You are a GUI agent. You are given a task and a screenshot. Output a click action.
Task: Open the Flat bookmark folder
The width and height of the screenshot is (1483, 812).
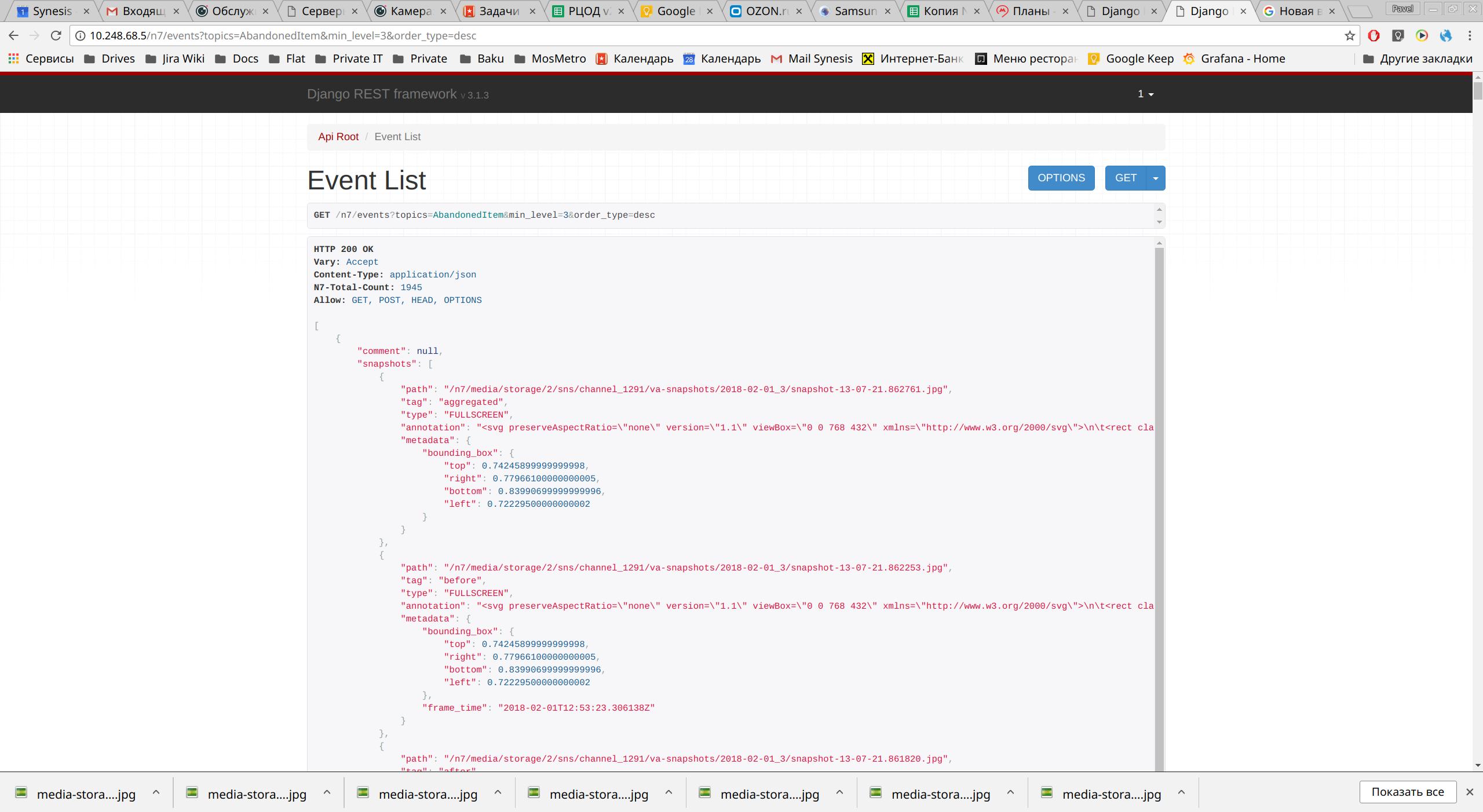click(x=287, y=58)
